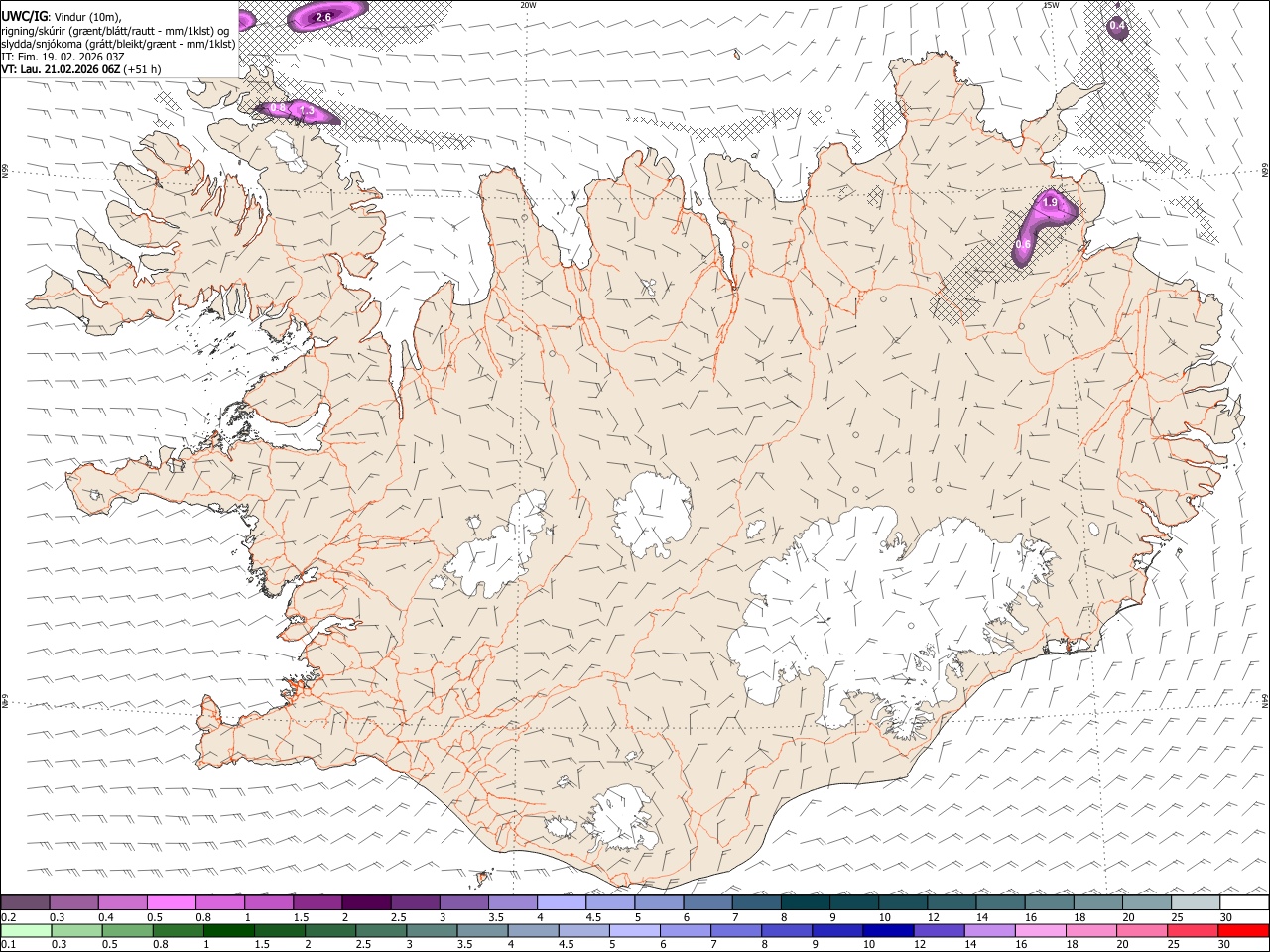
Task: Pick the purple 3 snow legend swatch
Action: click(x=462, y=903)
